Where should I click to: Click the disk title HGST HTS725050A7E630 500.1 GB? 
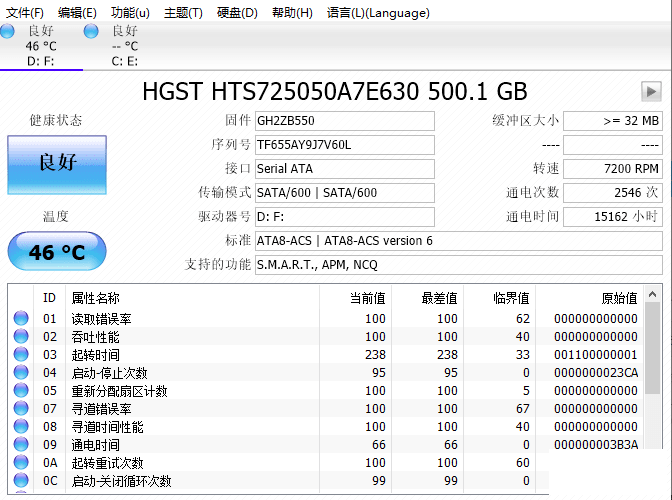(335, 91)
